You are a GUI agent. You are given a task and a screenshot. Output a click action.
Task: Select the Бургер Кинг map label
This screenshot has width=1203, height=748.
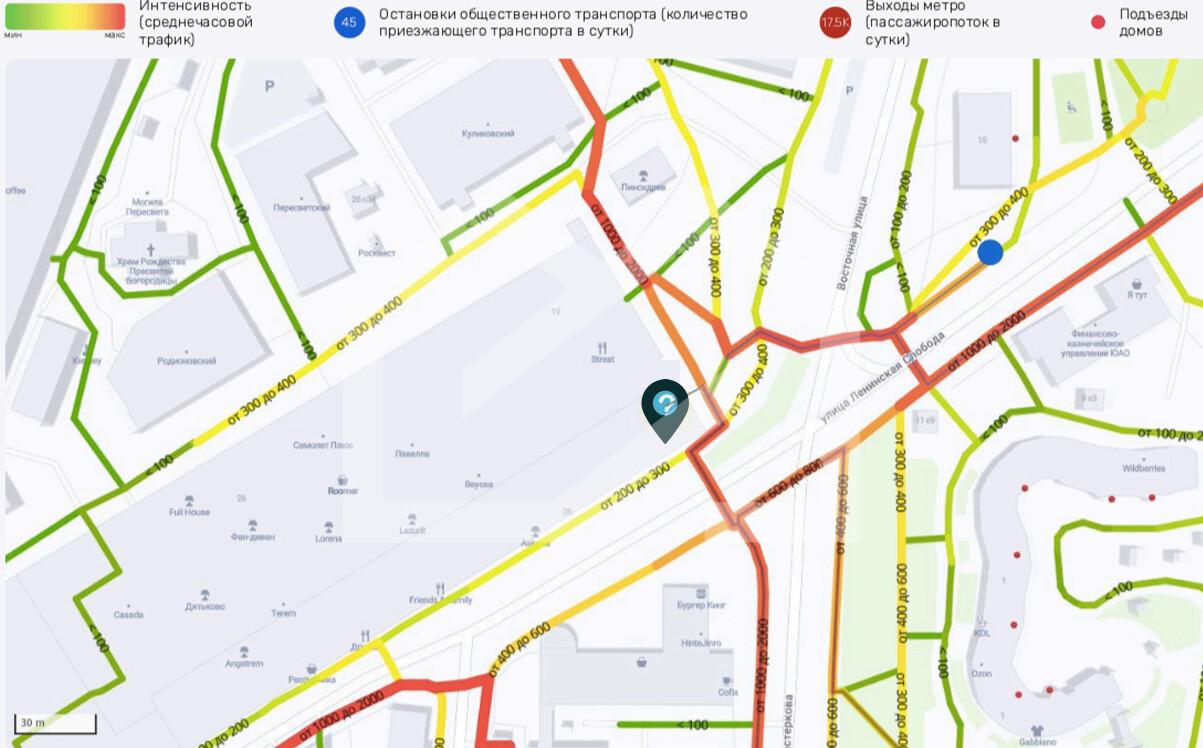pyautogui.click(x=702, y=605)
